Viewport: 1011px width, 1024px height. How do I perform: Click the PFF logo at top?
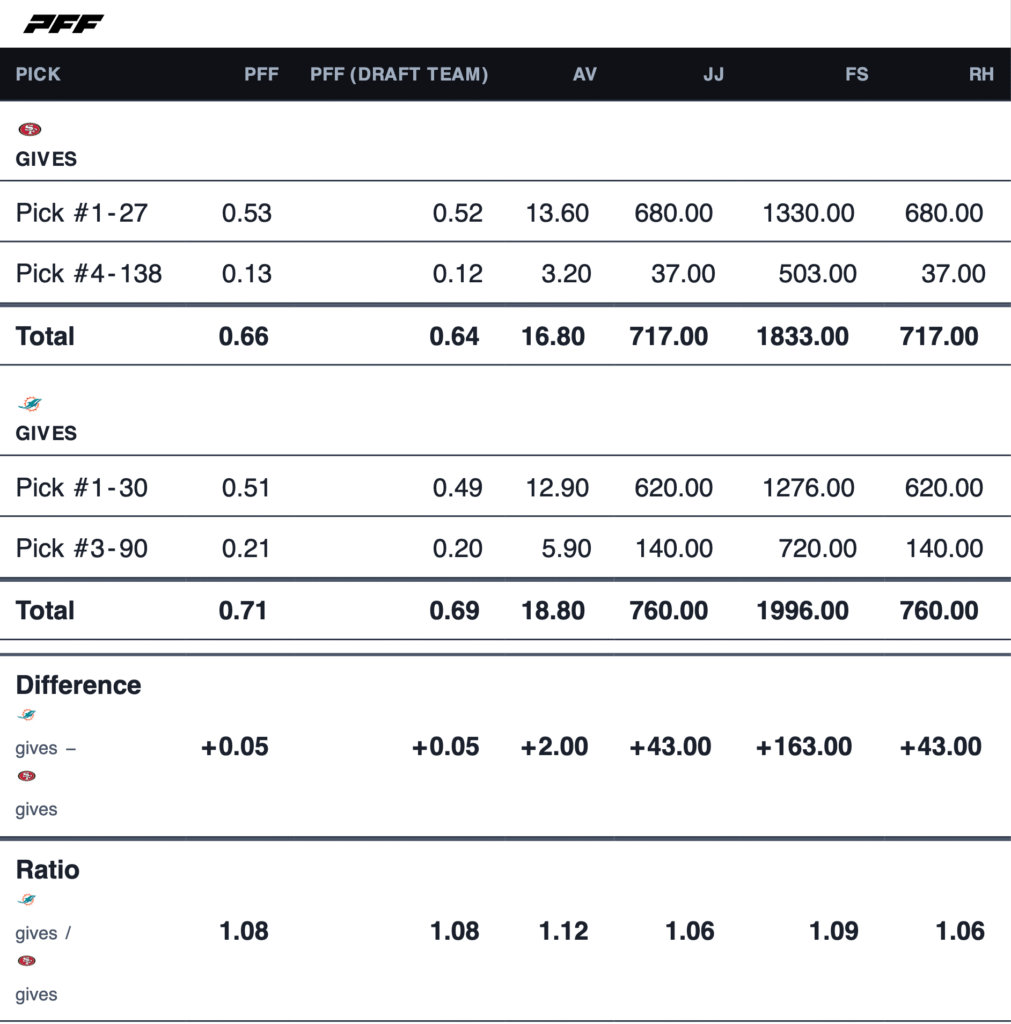64,24
